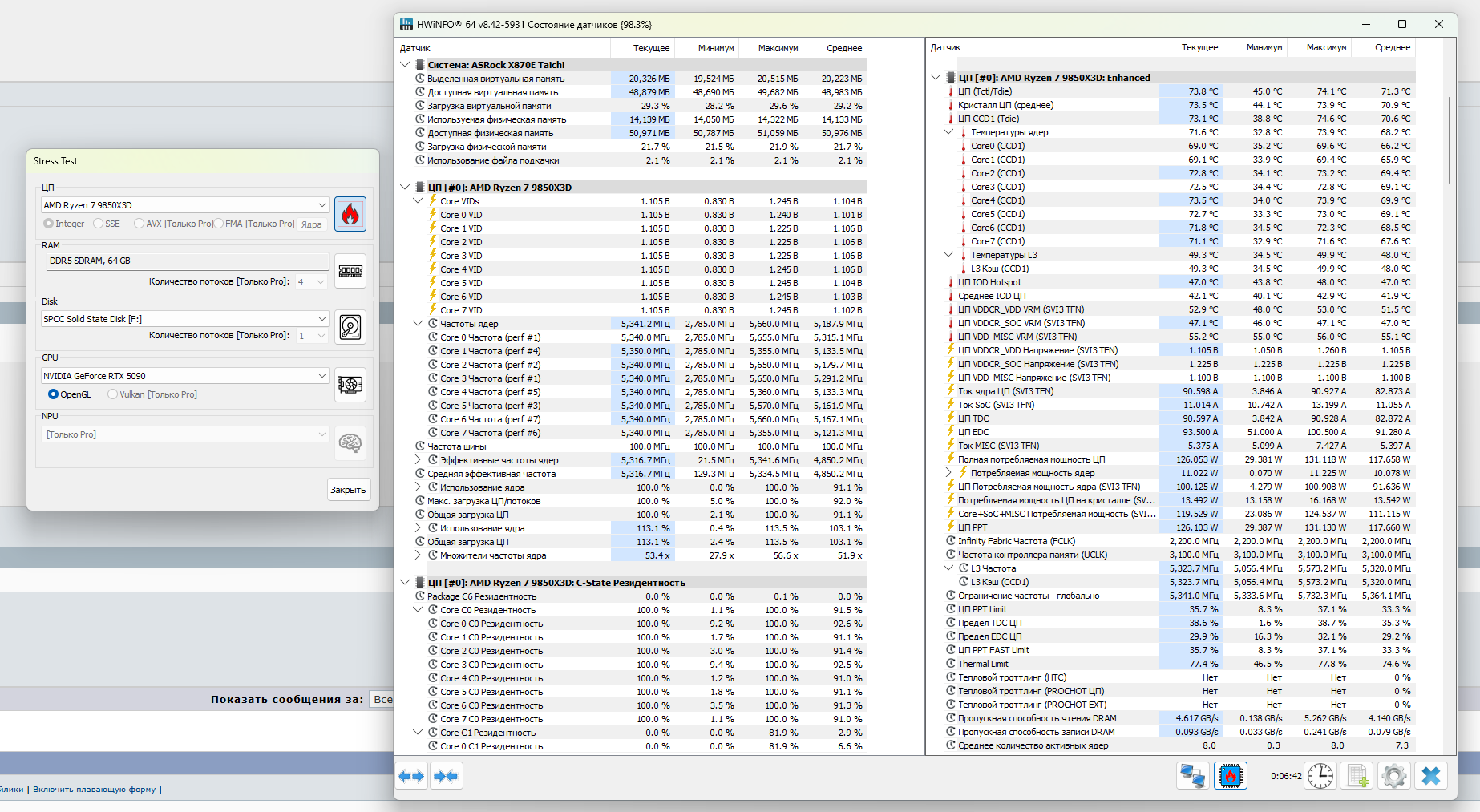Click the vertical scrollbar of the right sensor panel
The image size is (1480, 812).
(x=1450, y=140)
